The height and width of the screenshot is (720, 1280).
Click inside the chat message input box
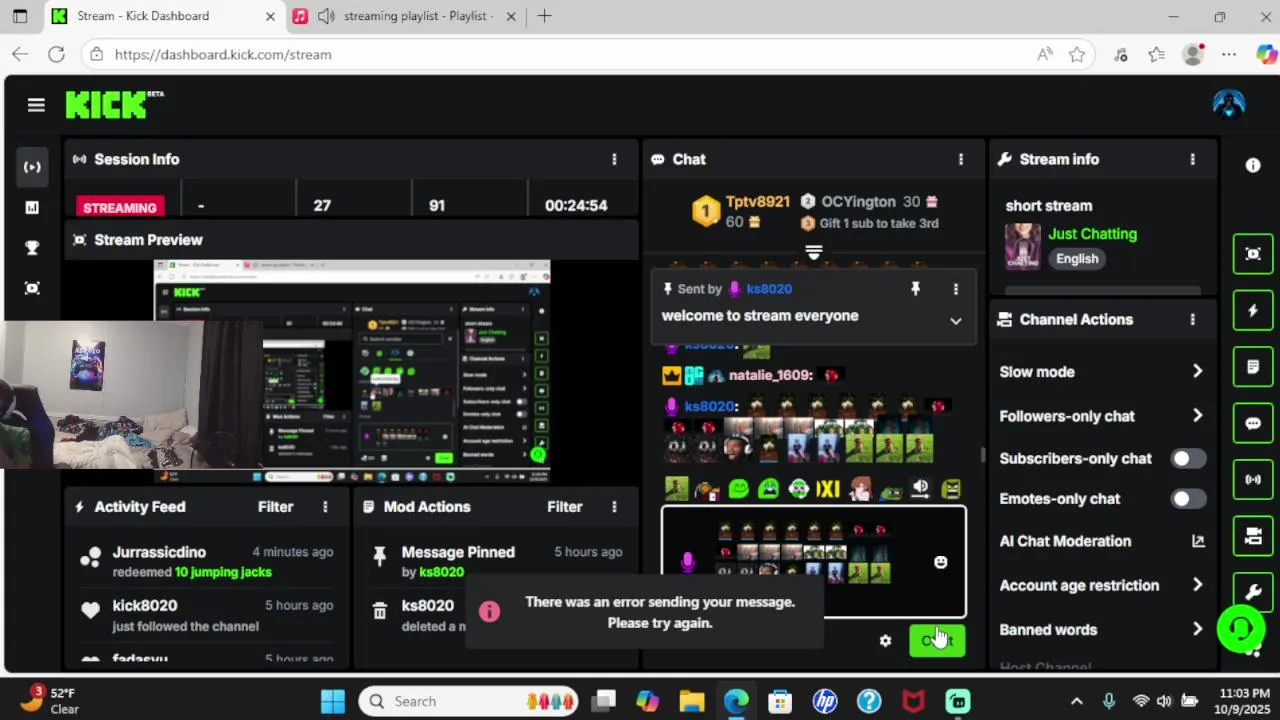(x=813, y=562)
